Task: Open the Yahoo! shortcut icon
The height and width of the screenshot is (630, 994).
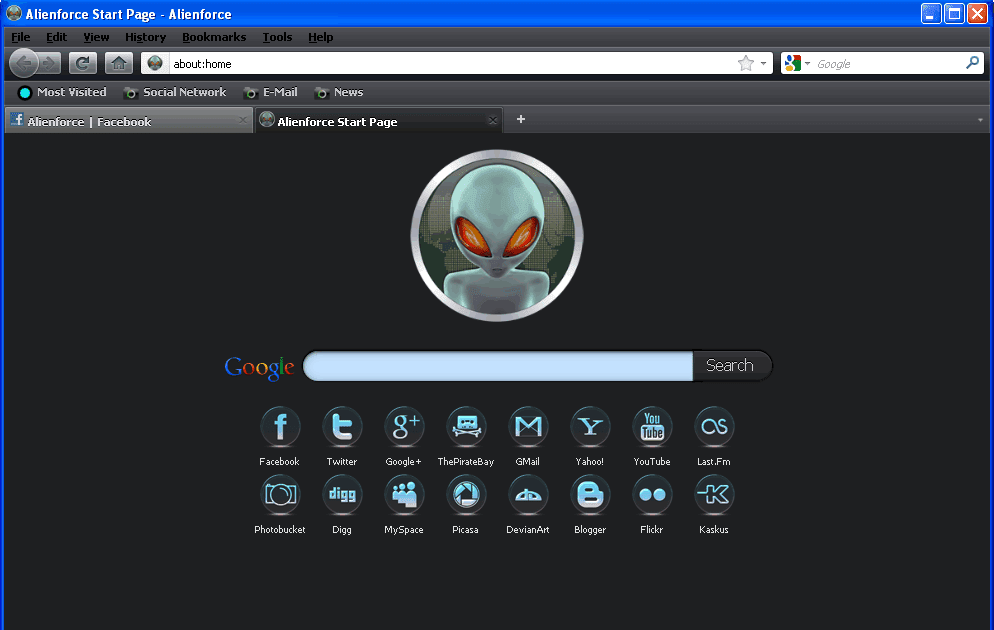Action: [x=590, y=427]
